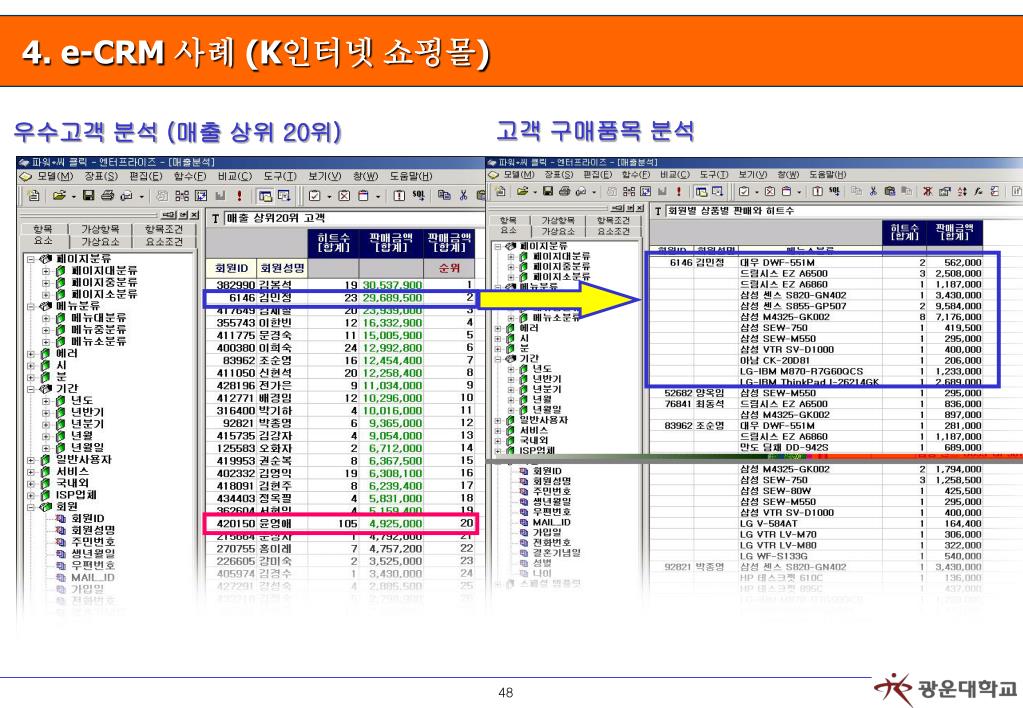Click New document icon in right window toolbar
Image resolution: width=1023 pixels, height=708 pixels.
pyautogui.click(x=500, y=191)
